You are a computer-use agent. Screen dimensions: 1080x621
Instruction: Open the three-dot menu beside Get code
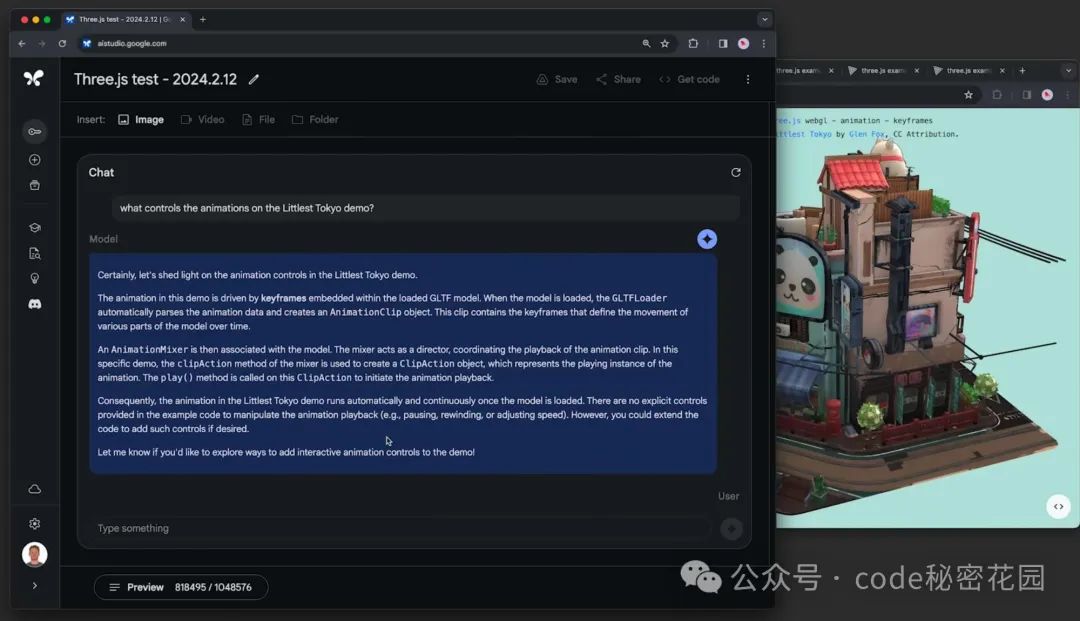(x=748, y=79)
